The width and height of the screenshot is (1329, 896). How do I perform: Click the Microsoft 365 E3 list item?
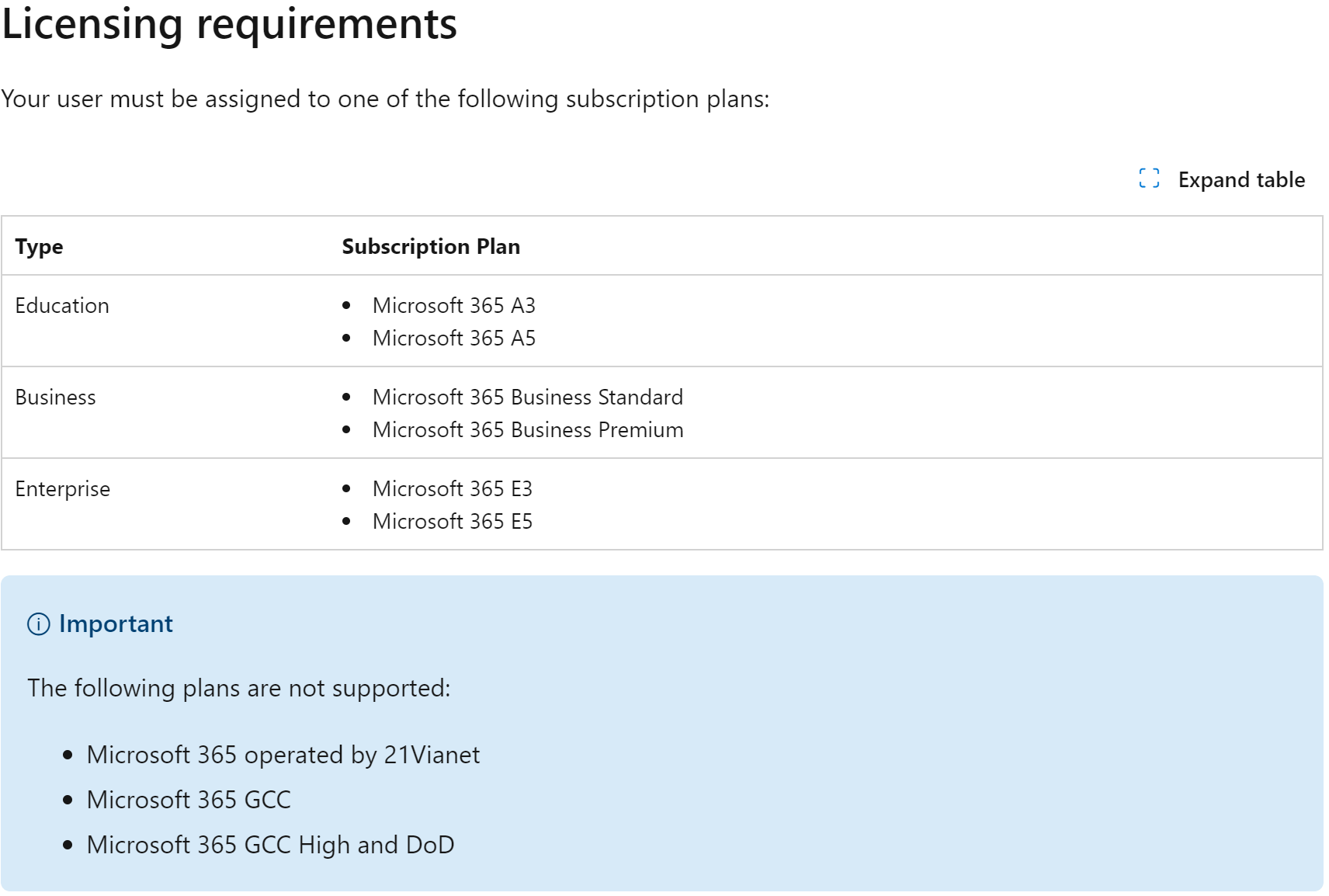point(452,489)
